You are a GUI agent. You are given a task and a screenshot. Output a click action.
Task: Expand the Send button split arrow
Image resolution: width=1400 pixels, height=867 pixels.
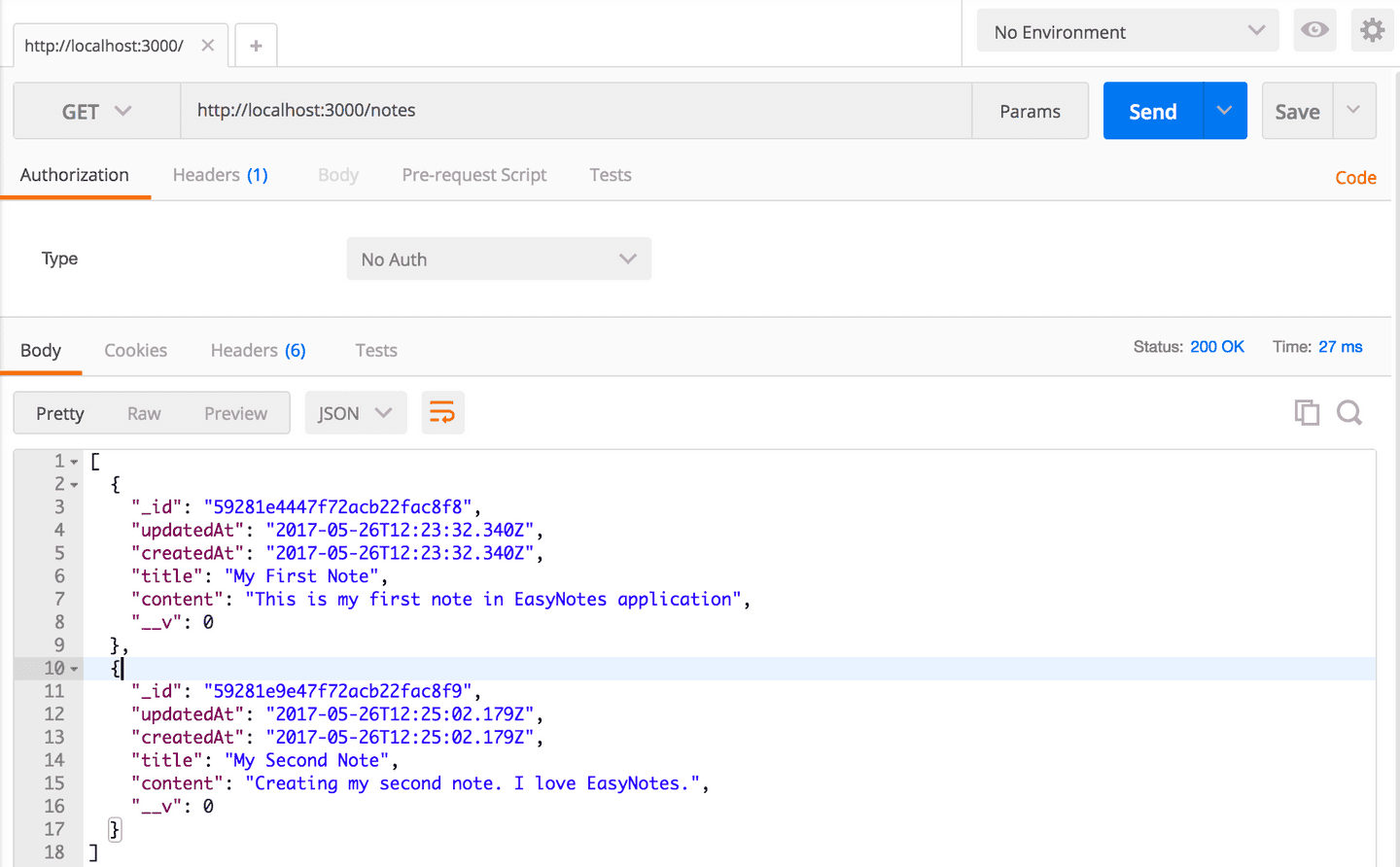[1225, 111]
